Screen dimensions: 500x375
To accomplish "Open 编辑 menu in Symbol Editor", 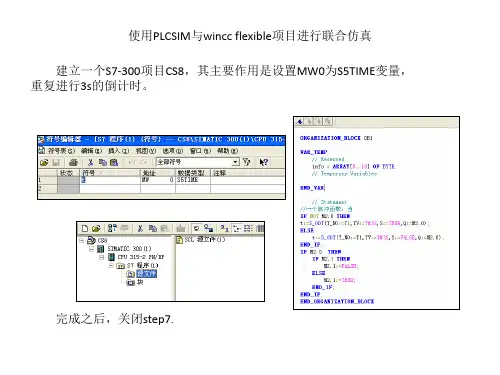I will click(x=91, y=151).
